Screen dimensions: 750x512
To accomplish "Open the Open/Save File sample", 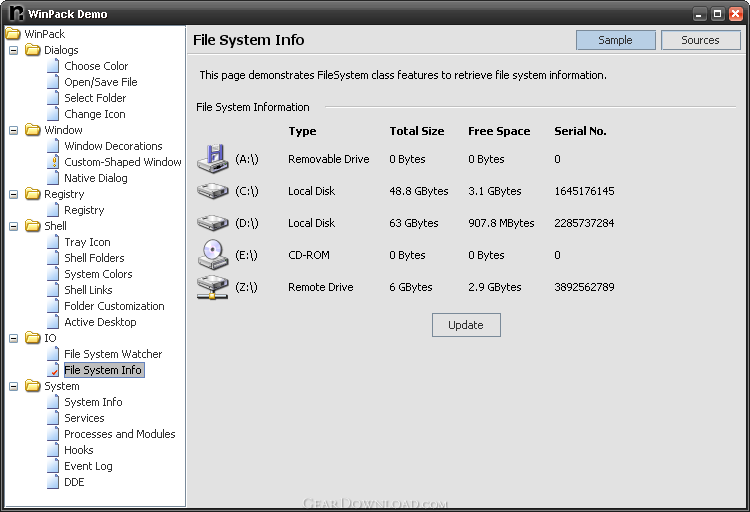I will pos(101,82).
